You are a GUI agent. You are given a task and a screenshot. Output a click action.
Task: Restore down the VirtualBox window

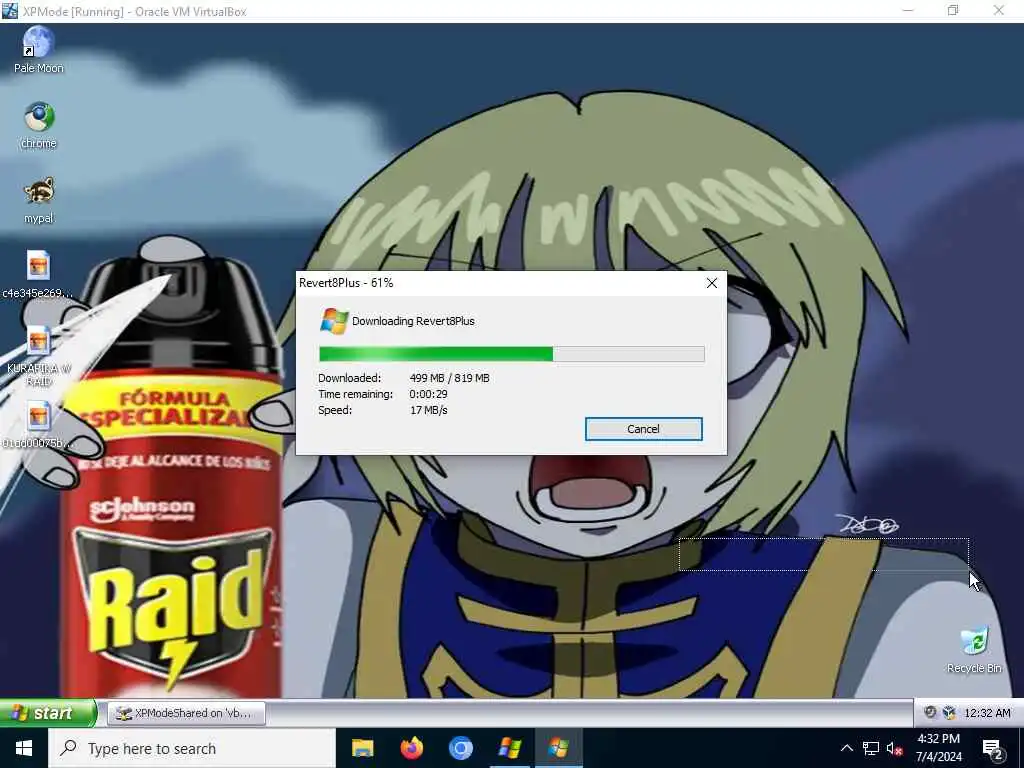coord(953,10)
